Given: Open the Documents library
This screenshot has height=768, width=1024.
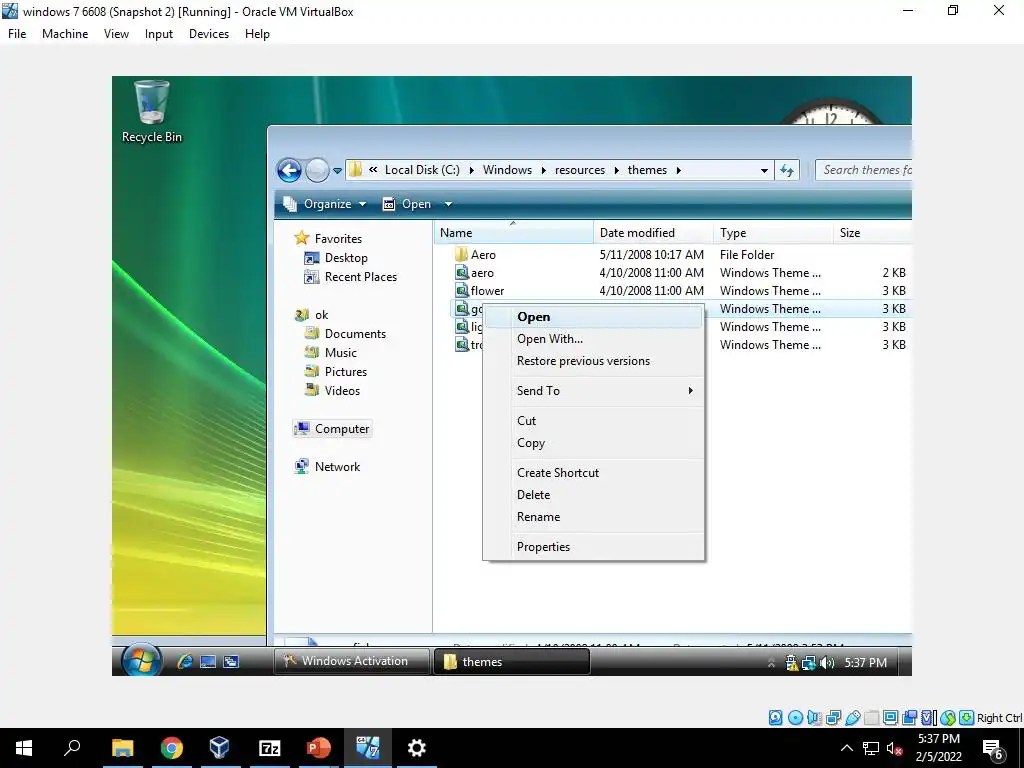Looking at the screenshot, I should pyautogui.click(x=345, y=334).
